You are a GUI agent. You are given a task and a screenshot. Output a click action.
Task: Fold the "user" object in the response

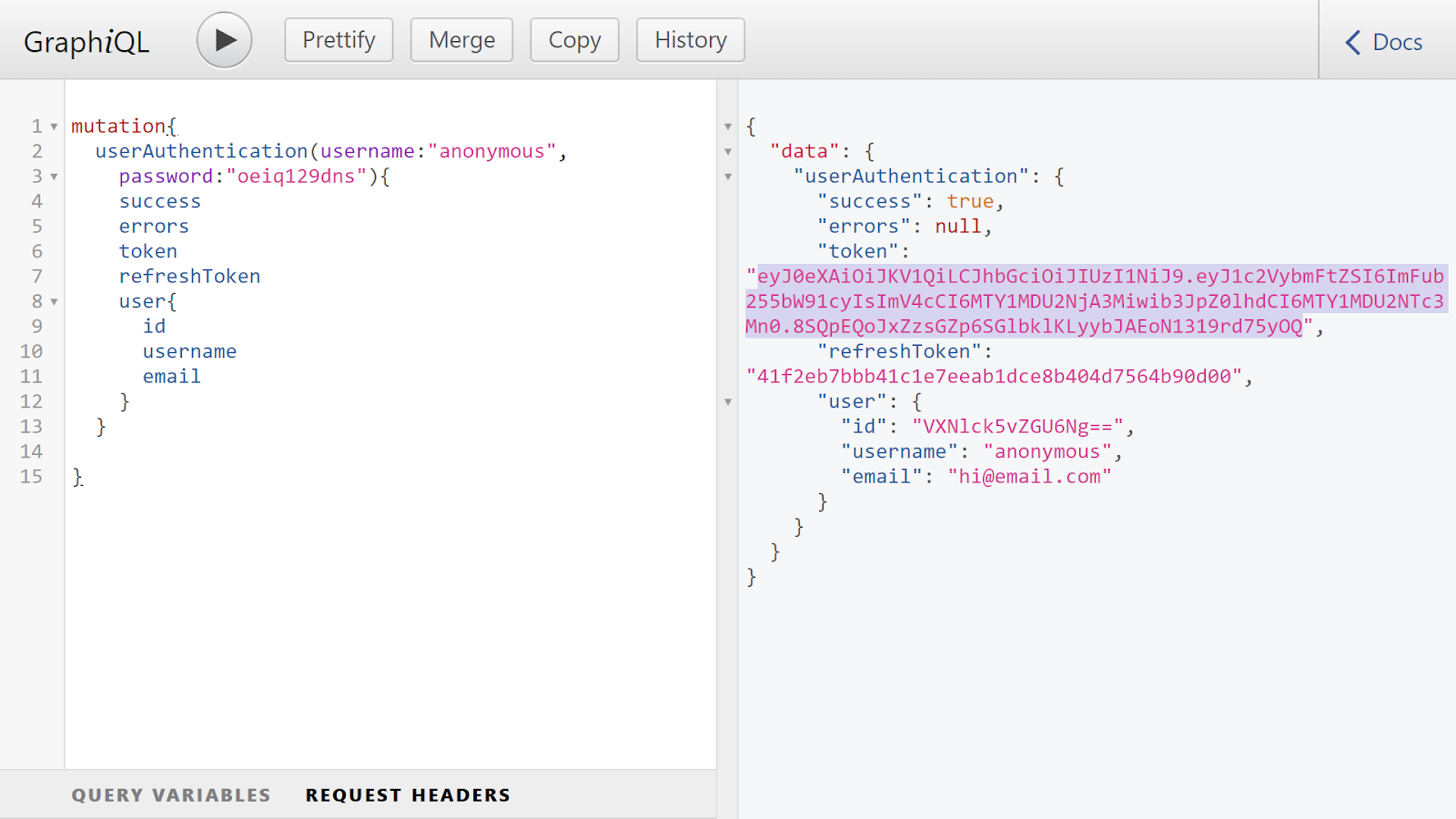pos(728,401)
